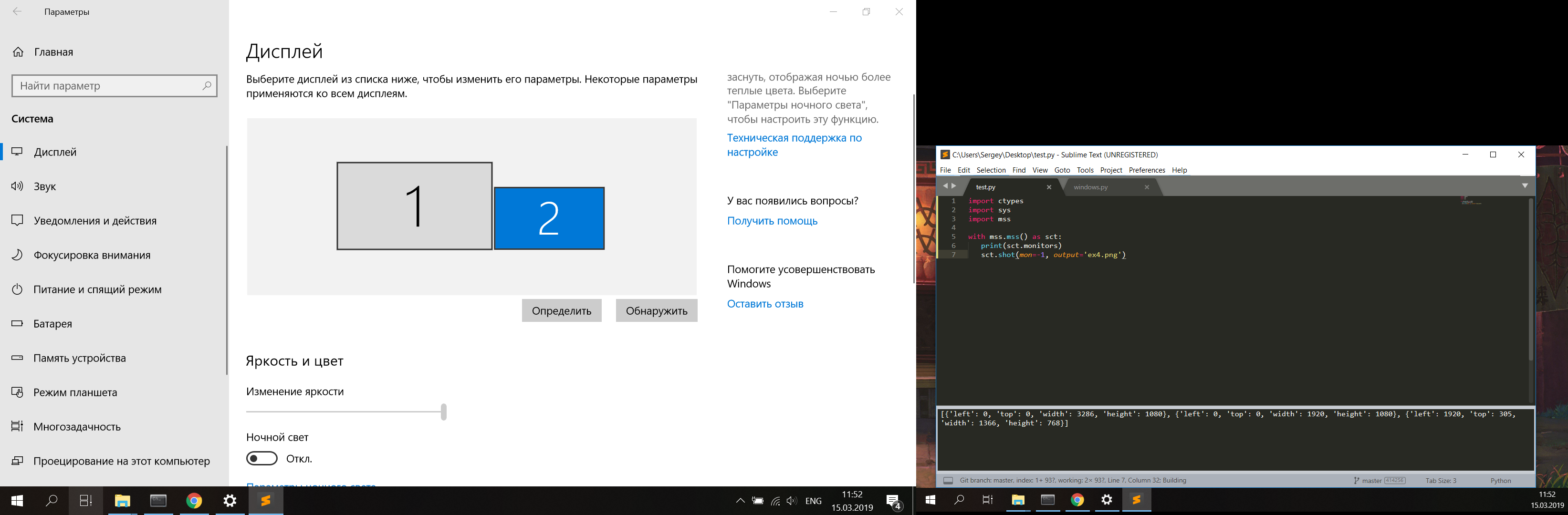1568x515 pixels.
Task: Open Sublime Text from the left taskbar
Action: (x=265, y=501)
